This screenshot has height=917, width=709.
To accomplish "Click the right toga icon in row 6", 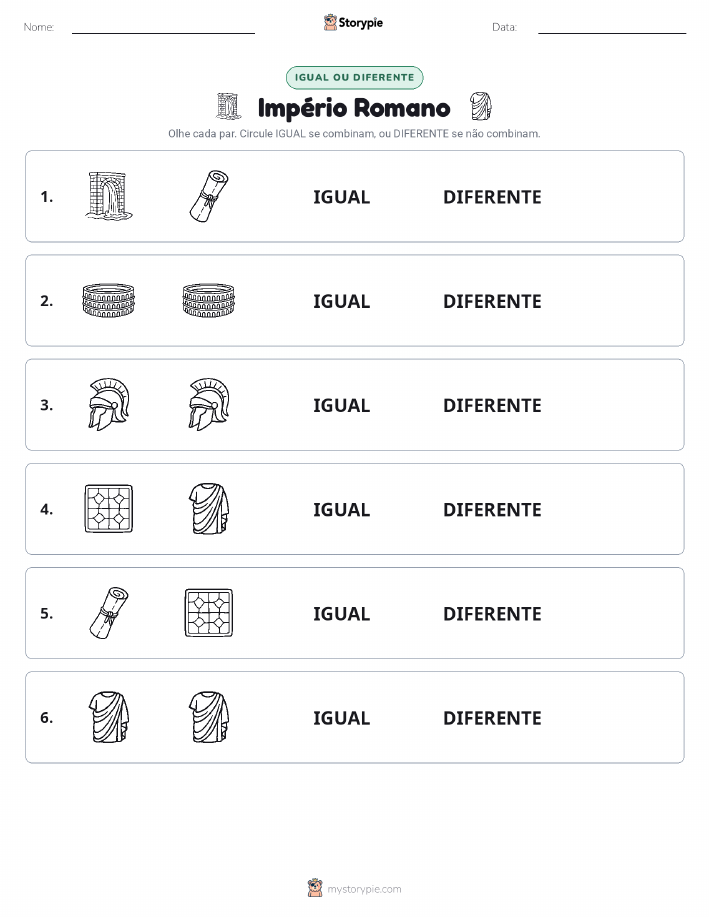I will [x=209, y=717].
